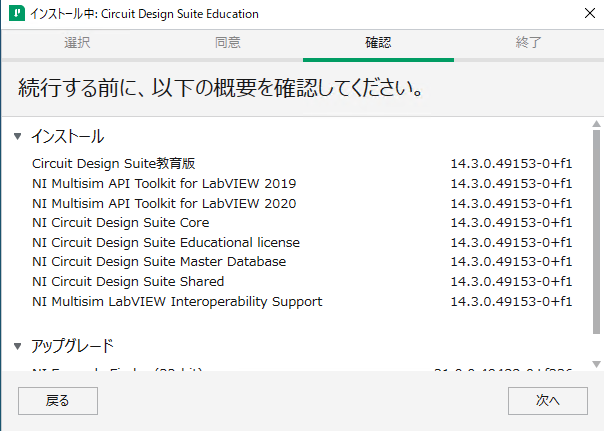Close the installer window
Image resolution: width=604 pixels, height=431 pixels.
pyautogui.click(x=590, y=13)
